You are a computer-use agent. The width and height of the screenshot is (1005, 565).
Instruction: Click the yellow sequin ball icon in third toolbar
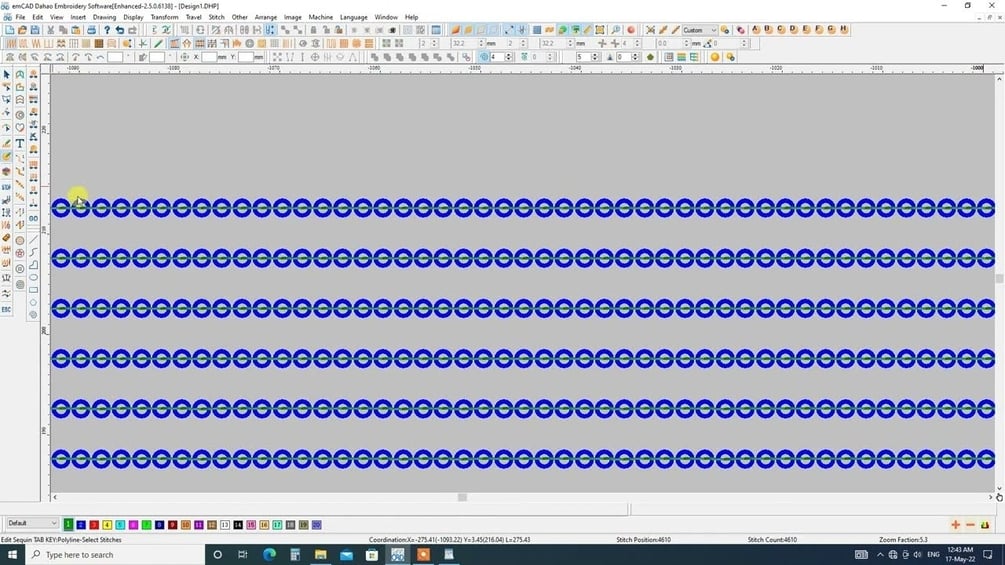tap(715, 57)
